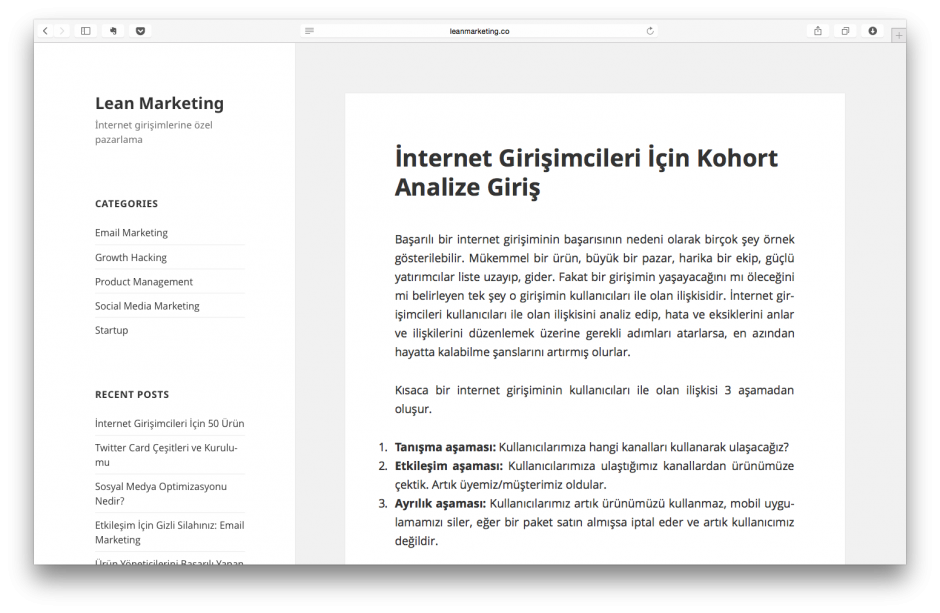Click the Pocket extension icon
This screenshot has width=940, height=613.
pos(140,31)
